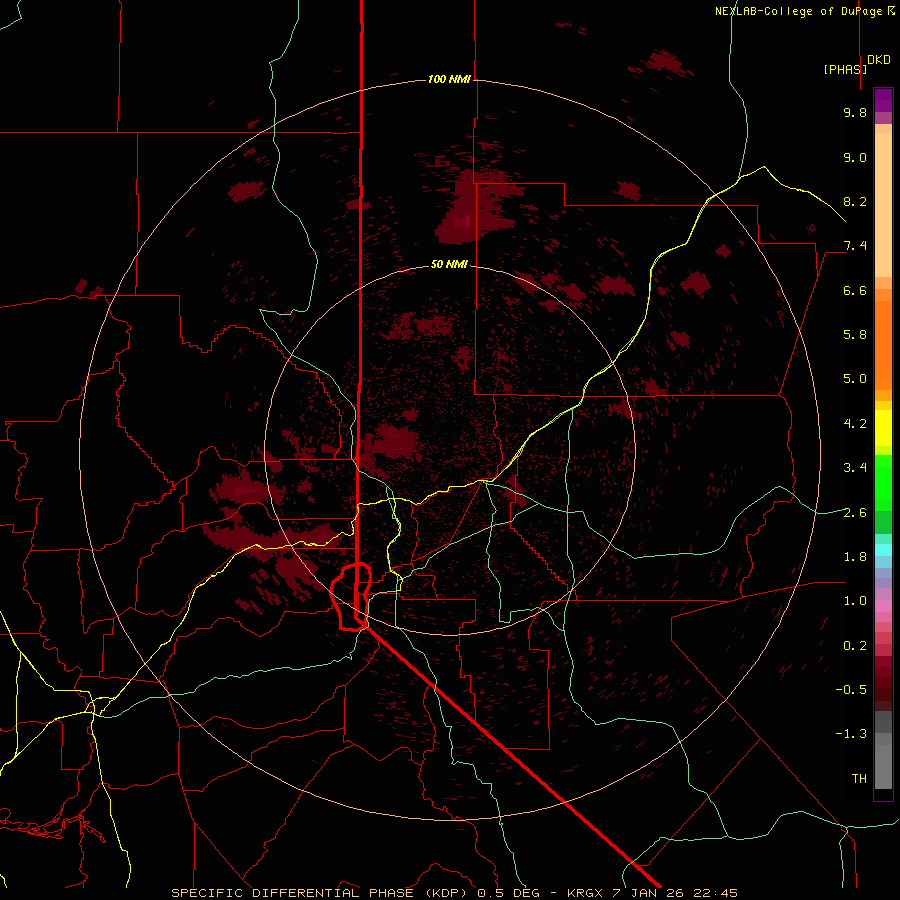900x900 pixels.
Task: Click the 9.0 value on the color scale
Action: click(x=855, y=157)
